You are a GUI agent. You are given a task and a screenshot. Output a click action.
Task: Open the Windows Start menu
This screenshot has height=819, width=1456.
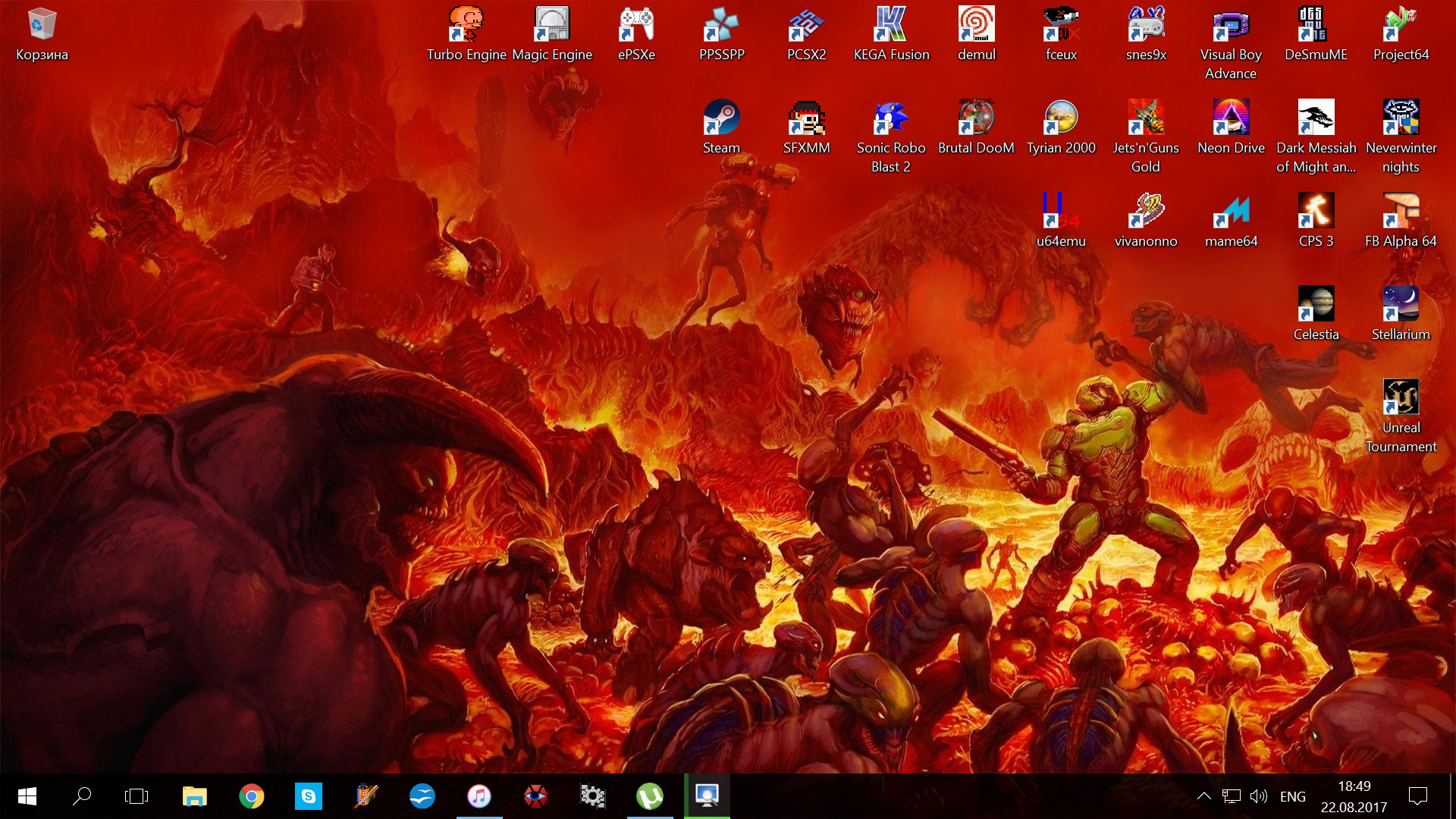[27, 796]
